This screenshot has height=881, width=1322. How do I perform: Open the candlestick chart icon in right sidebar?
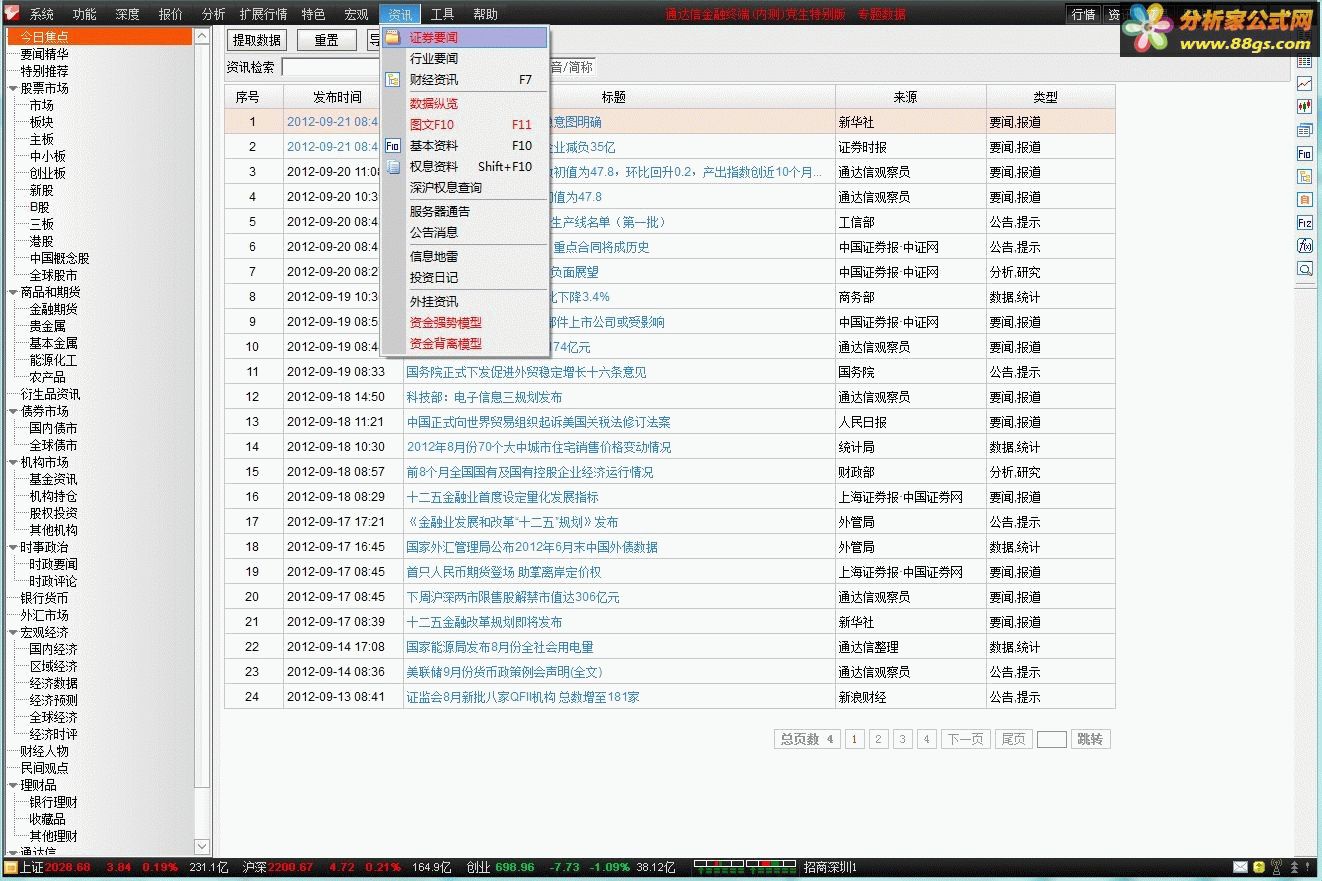[x=1304, y=107]
